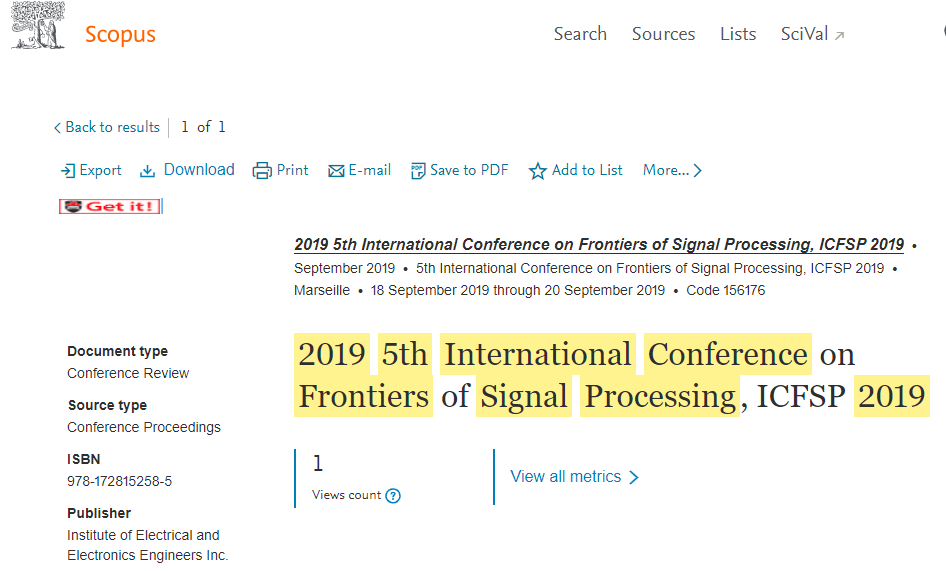Viewport: 946px width, 571px height.
Task: Click the Add to List star icon
Action: pyautogui.click(x=538, y=171)
